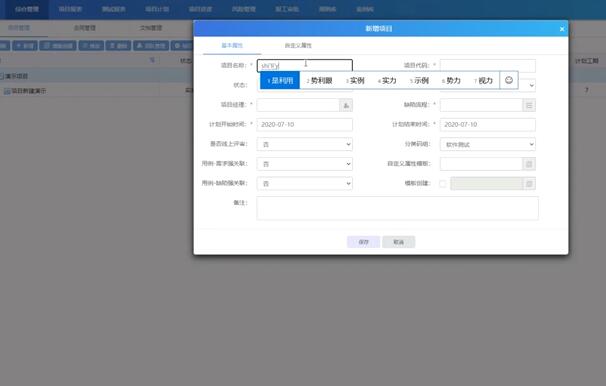The height and width of the screenshot is (386, 606).
Task: Choose IME candidate 示例
Action: 419,80
